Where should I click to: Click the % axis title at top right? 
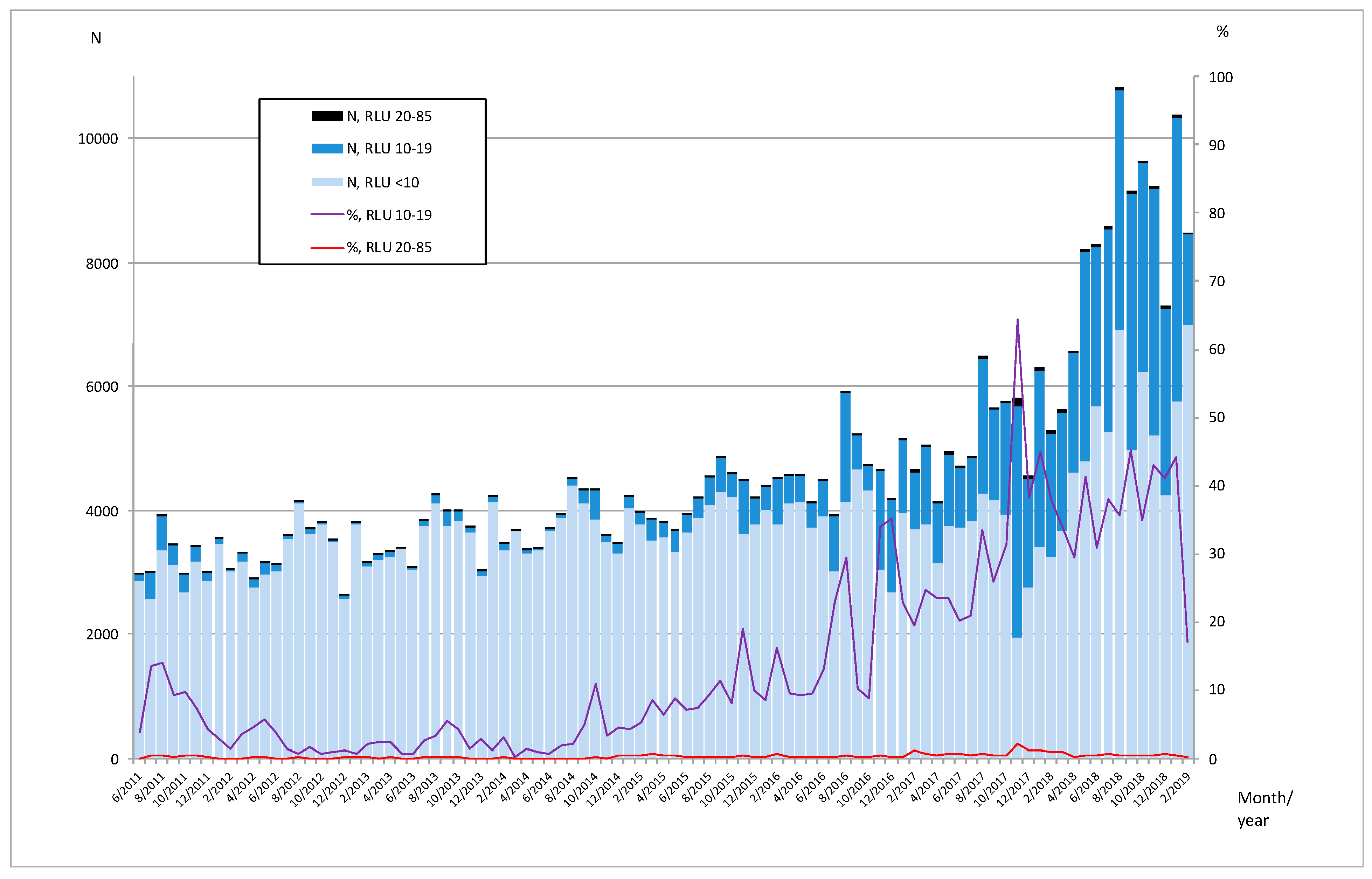pos(1222,32)
